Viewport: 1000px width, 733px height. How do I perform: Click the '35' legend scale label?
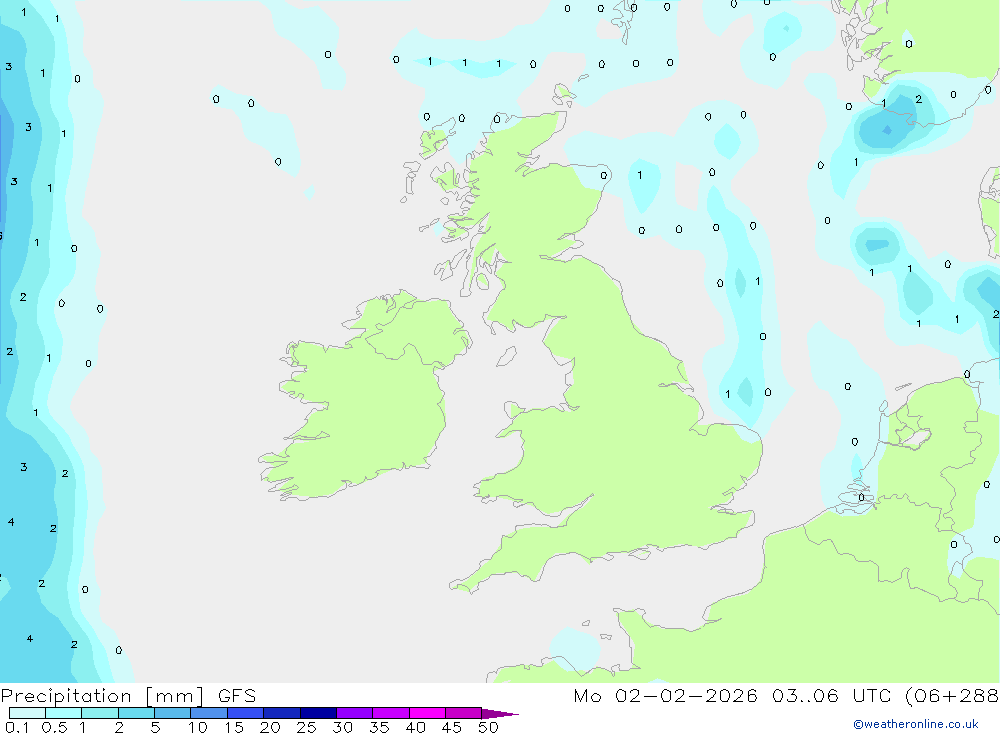(379, 727)
